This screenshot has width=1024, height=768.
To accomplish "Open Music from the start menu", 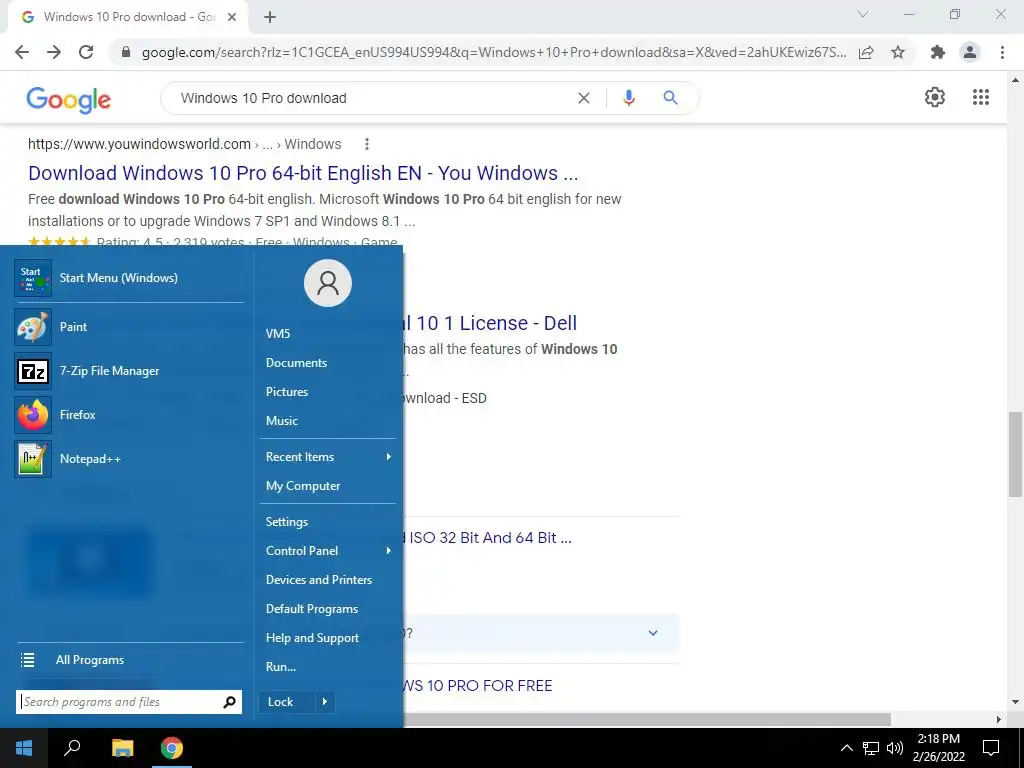I will (x=328, y=421).
